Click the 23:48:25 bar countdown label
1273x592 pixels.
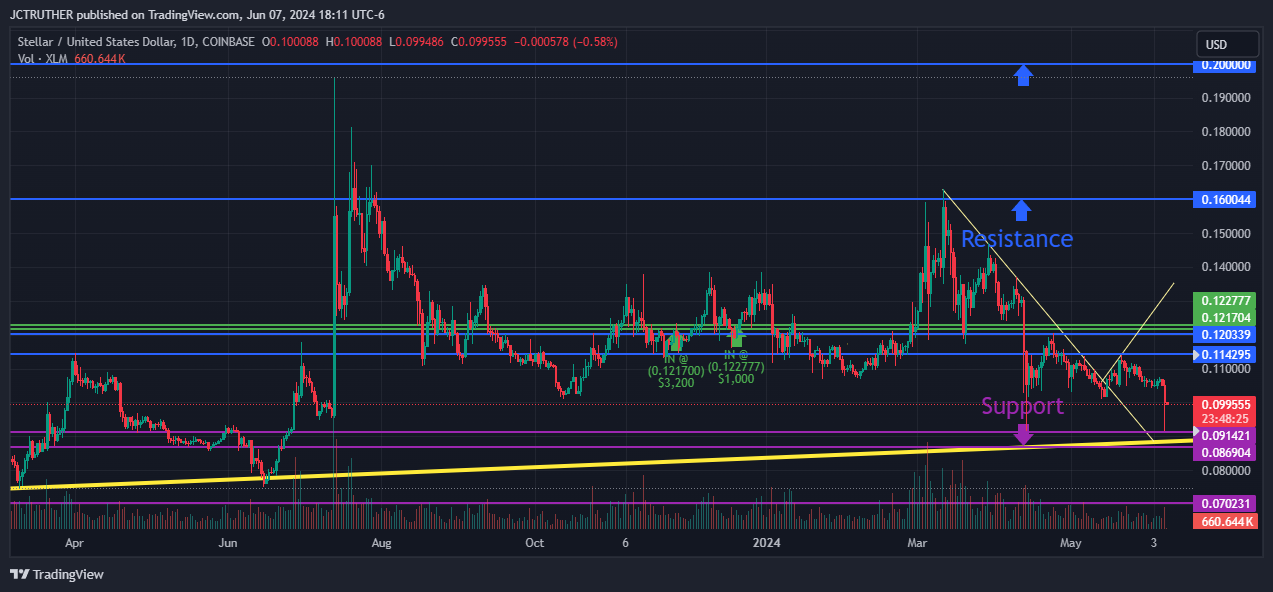coord(1223,419)
